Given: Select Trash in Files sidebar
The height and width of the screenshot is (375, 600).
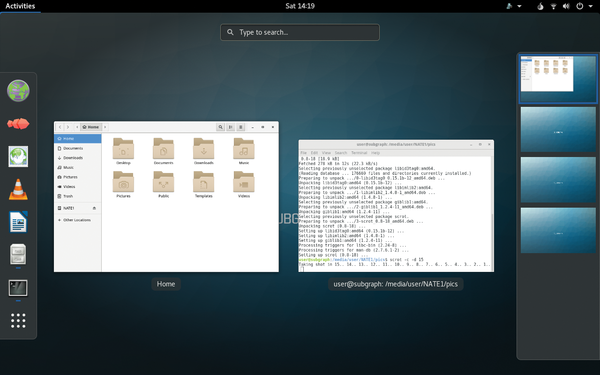Looking at the screenshot, I should coord(78,196).
